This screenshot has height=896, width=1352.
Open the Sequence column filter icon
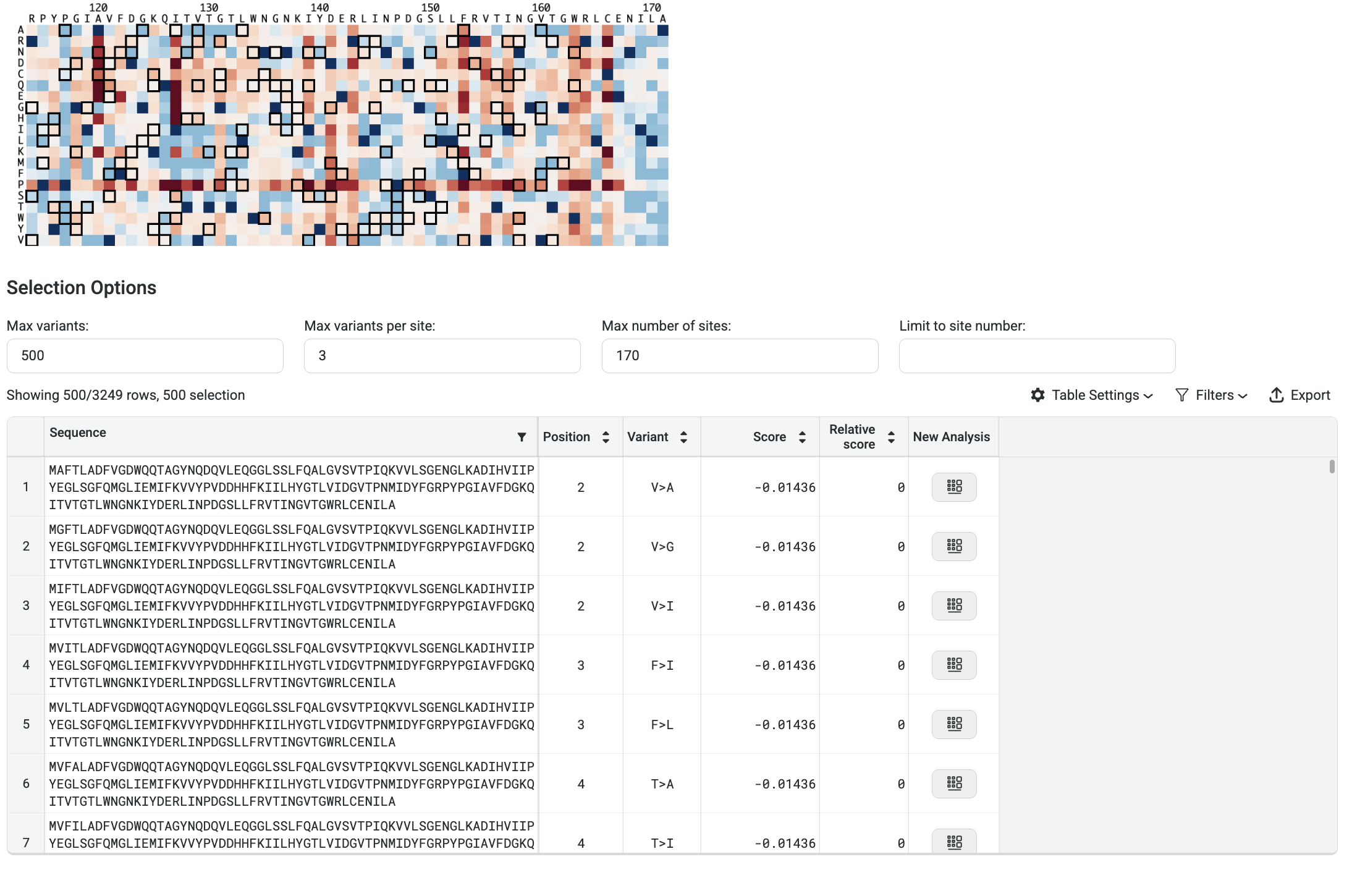point(522,437)
